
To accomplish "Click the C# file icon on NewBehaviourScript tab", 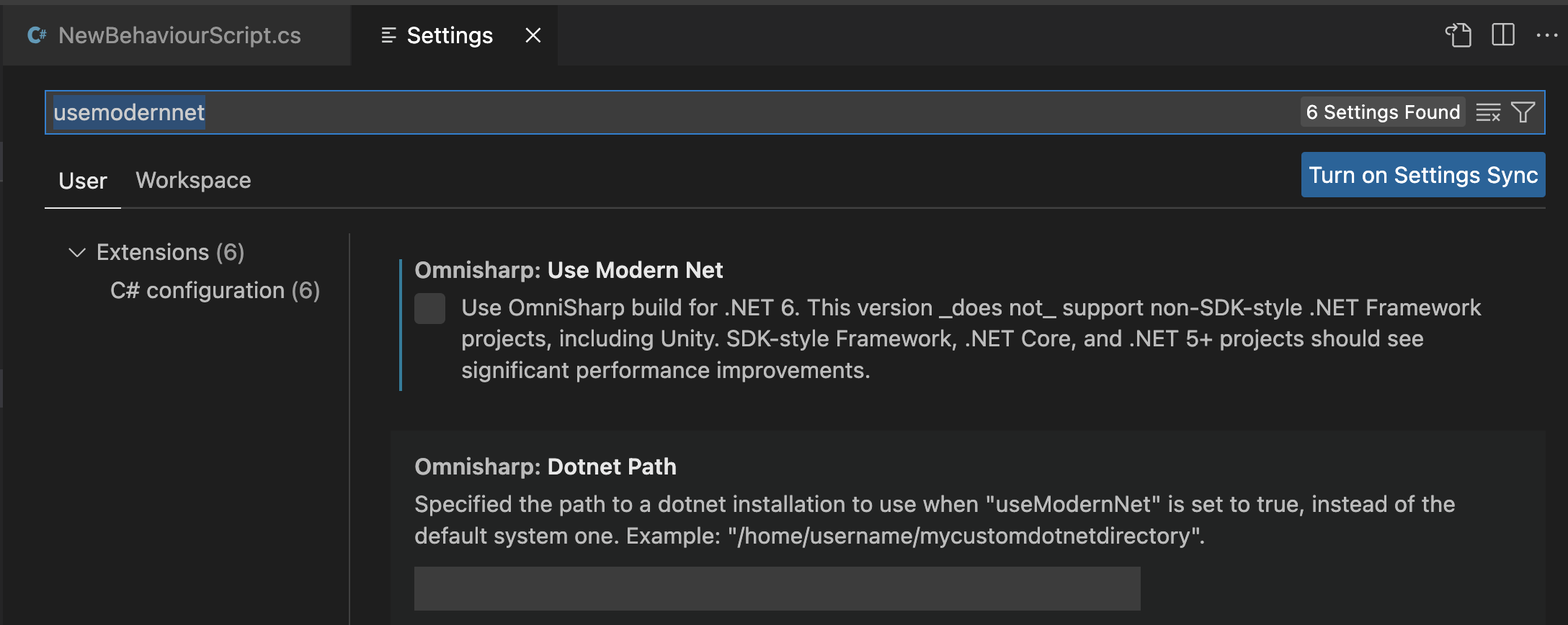I will (x=37, y=35).
